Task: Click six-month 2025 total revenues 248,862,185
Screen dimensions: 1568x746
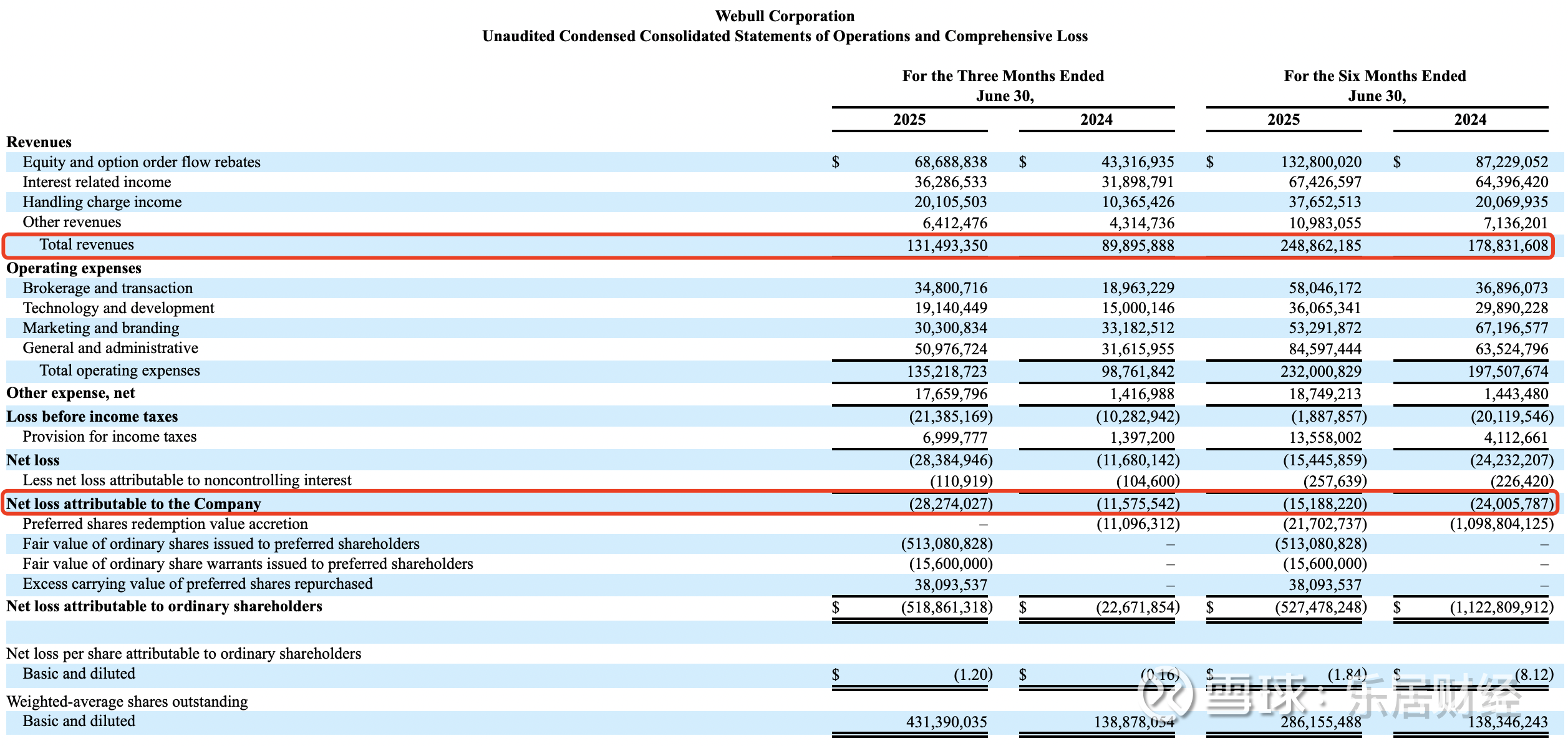Action: pyautogui.click(x=1320, y=246)
